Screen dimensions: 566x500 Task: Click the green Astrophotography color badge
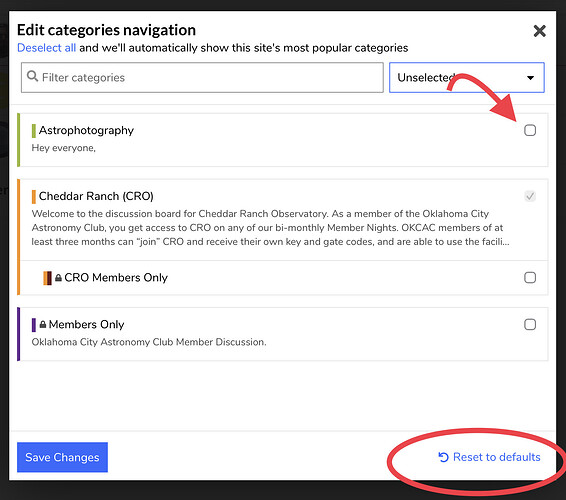[34, 131]
